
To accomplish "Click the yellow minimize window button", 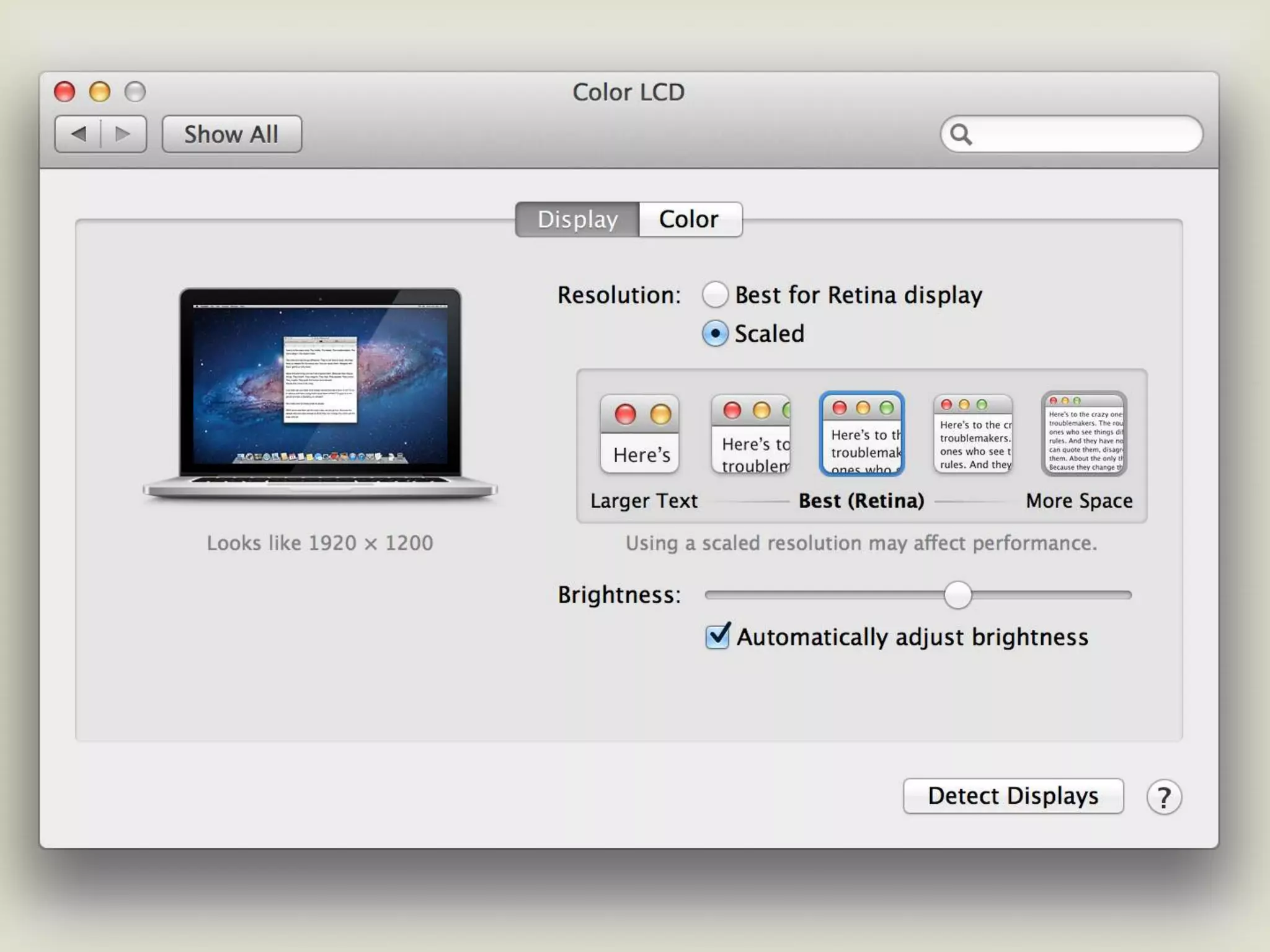I will click(x=100, y=92).
